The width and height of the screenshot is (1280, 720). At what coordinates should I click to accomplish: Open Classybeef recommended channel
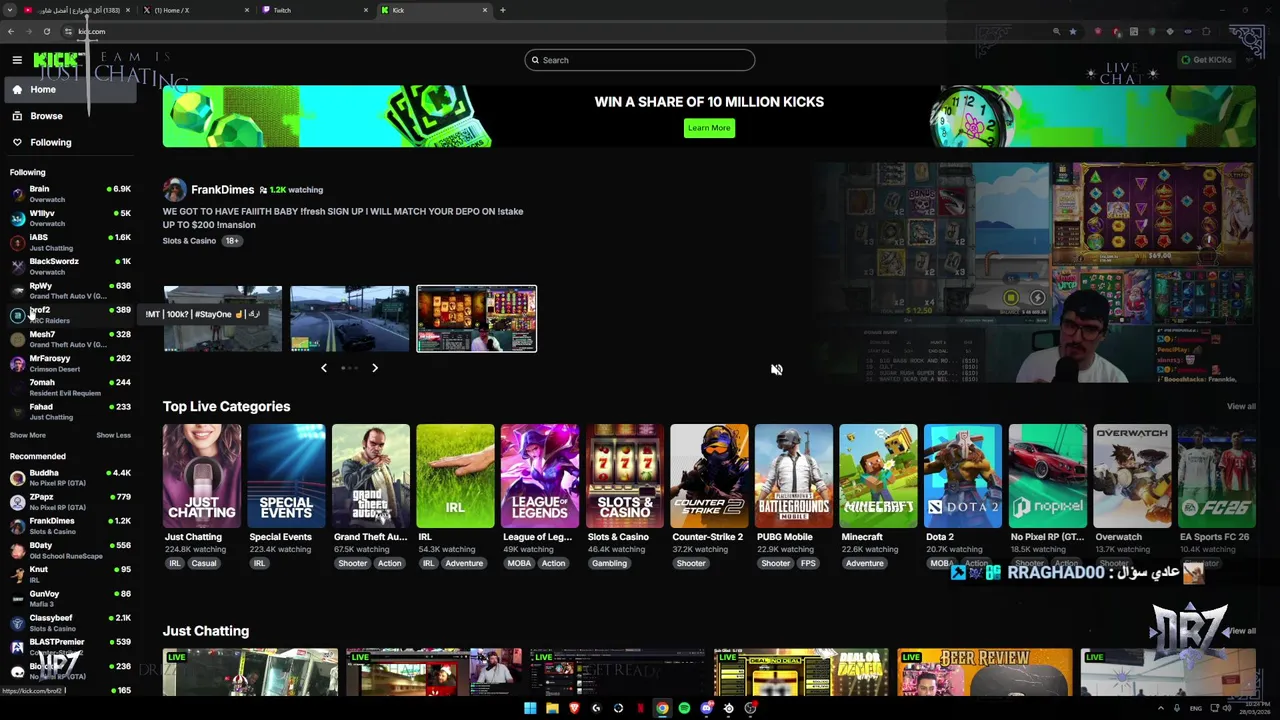coord(68,623)
